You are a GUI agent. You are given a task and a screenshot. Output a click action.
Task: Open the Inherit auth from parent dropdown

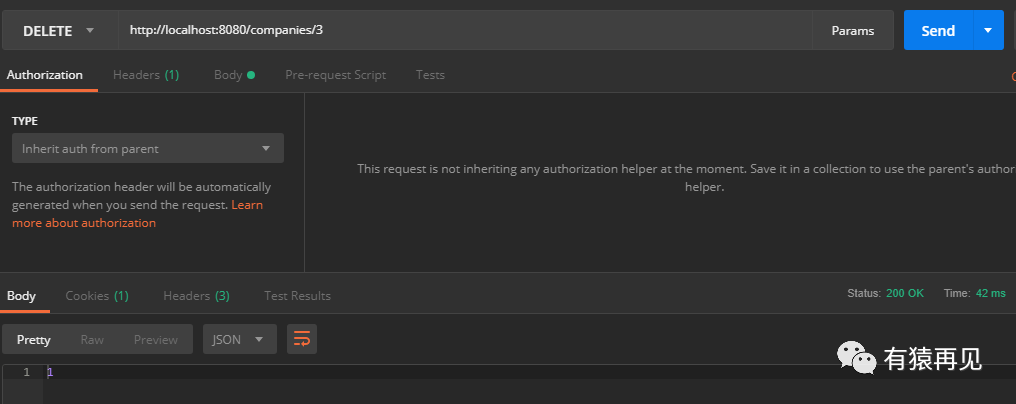[x=147, y=148]
